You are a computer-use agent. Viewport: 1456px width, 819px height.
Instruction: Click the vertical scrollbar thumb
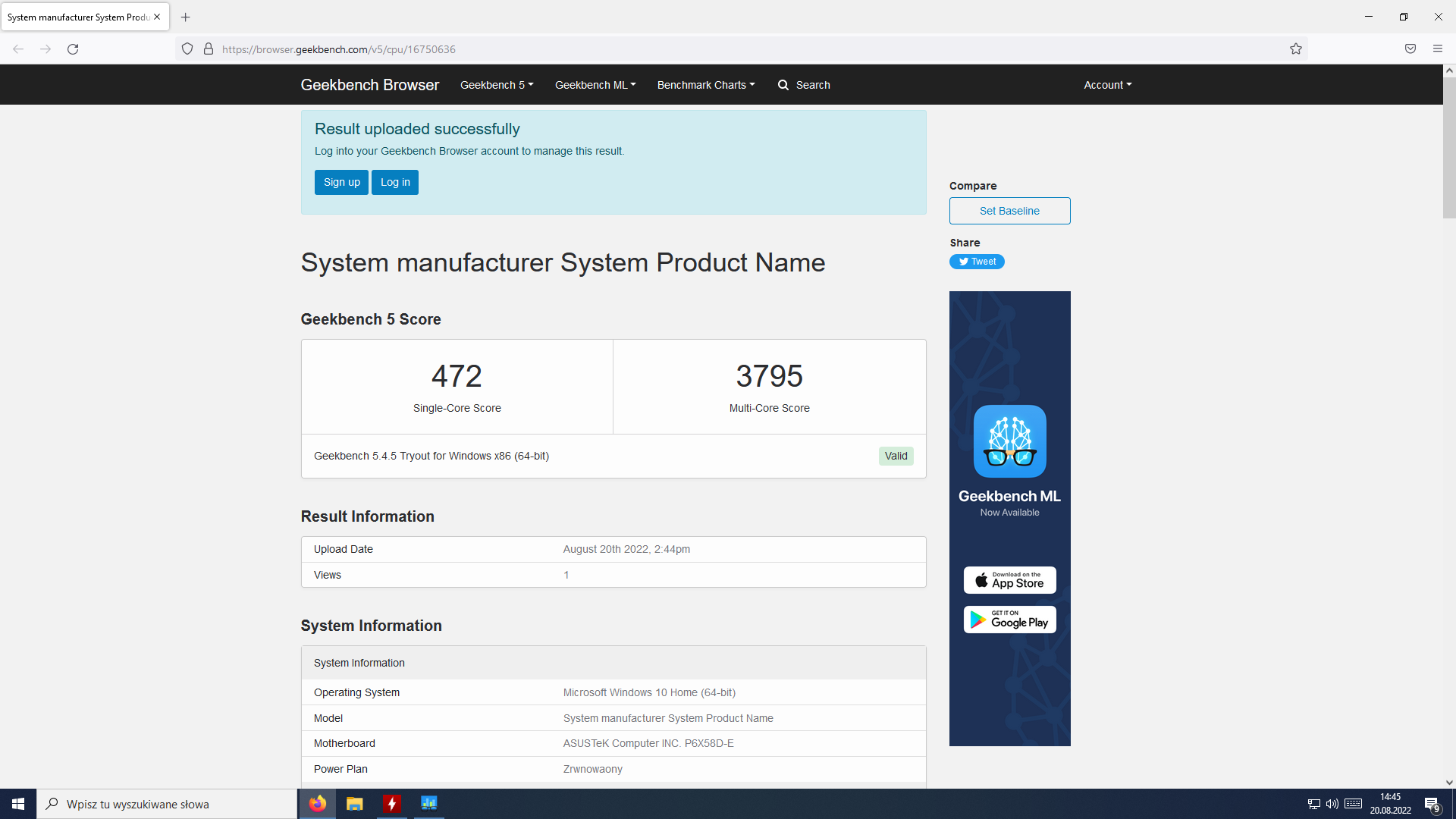[1449, 148]
